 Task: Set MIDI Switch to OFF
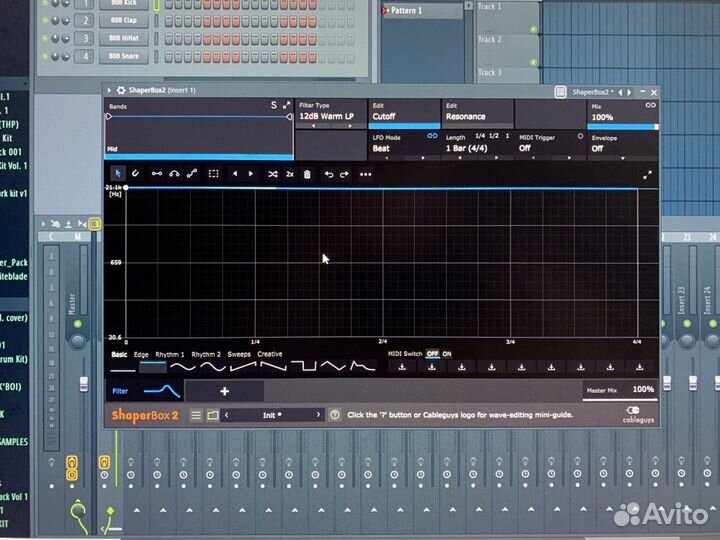432,354
